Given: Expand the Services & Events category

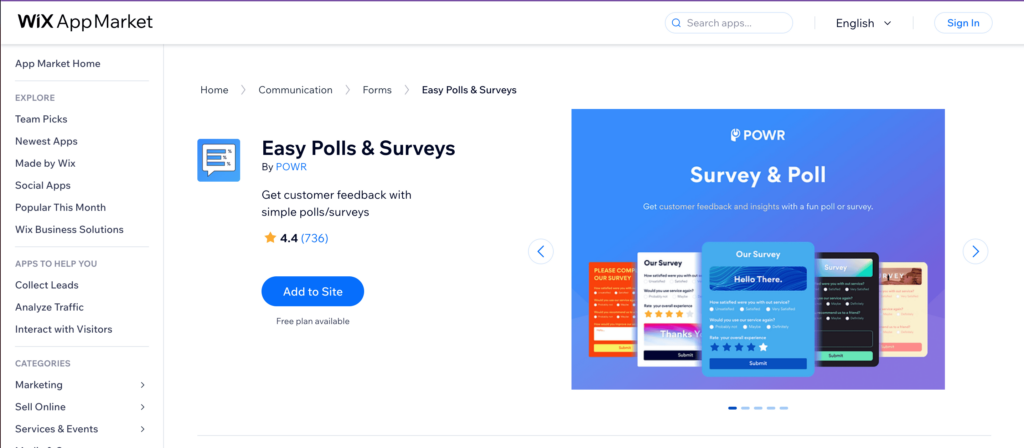Looking at the screenshot, I should pos(81,429).
